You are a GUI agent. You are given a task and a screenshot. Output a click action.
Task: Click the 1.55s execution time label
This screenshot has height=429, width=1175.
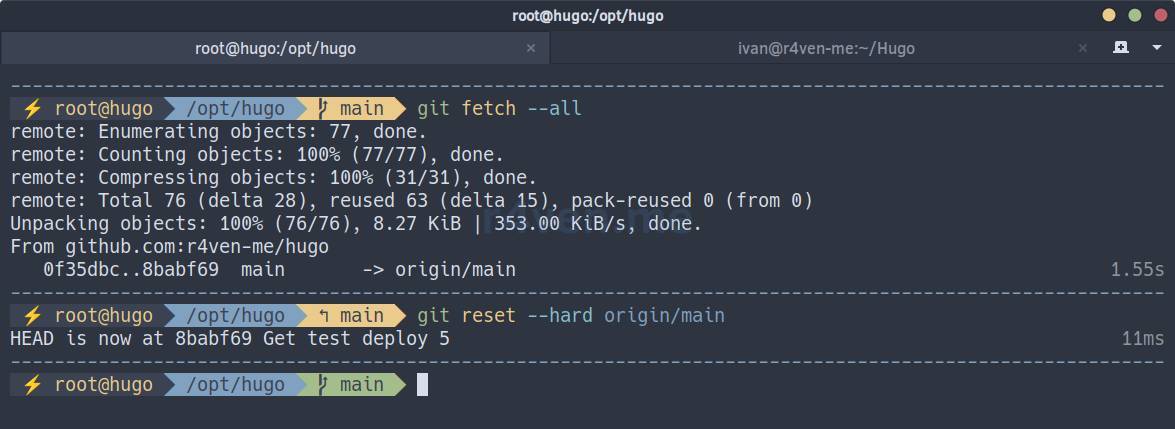click(x=1137, y=270)
